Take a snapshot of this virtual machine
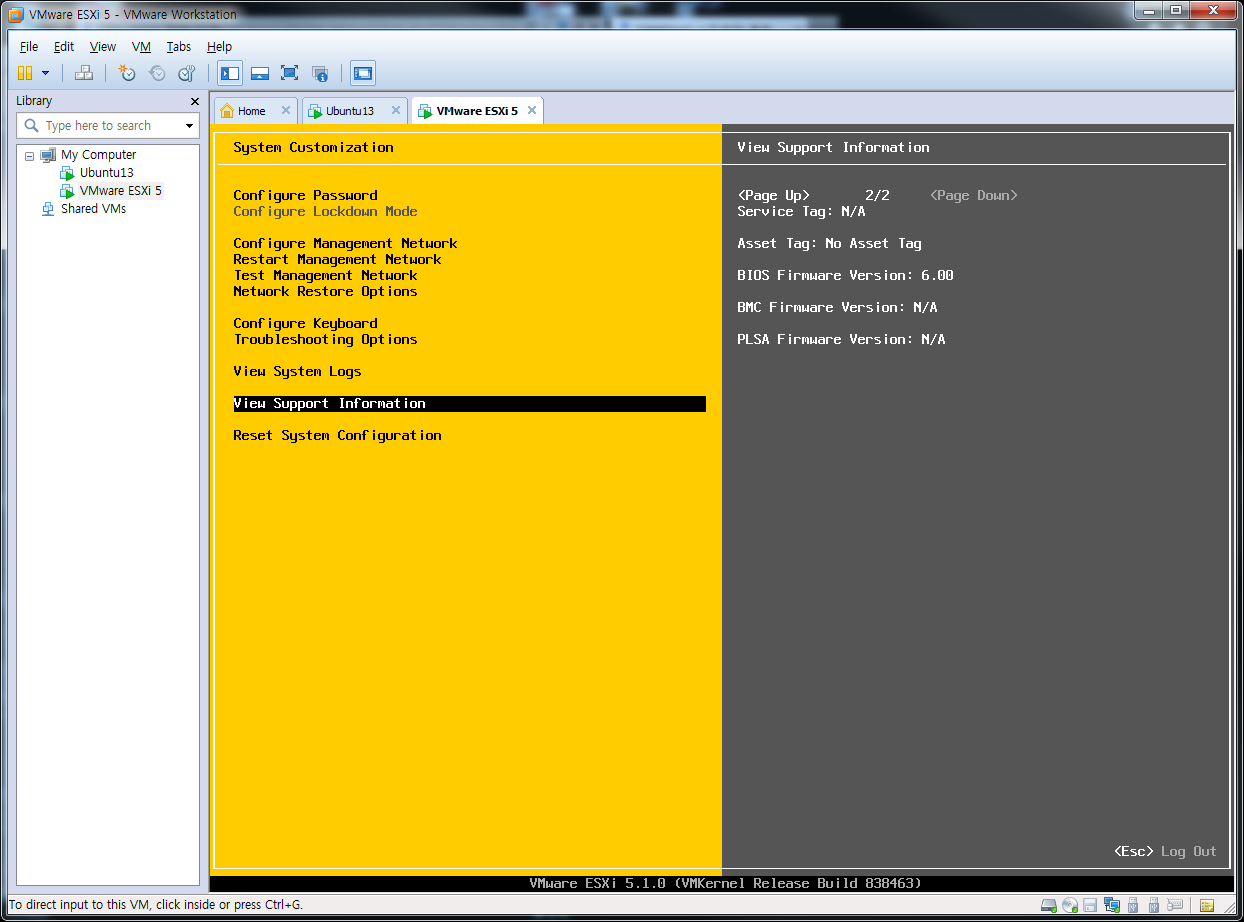1244x922 pixels. (127, 73)
